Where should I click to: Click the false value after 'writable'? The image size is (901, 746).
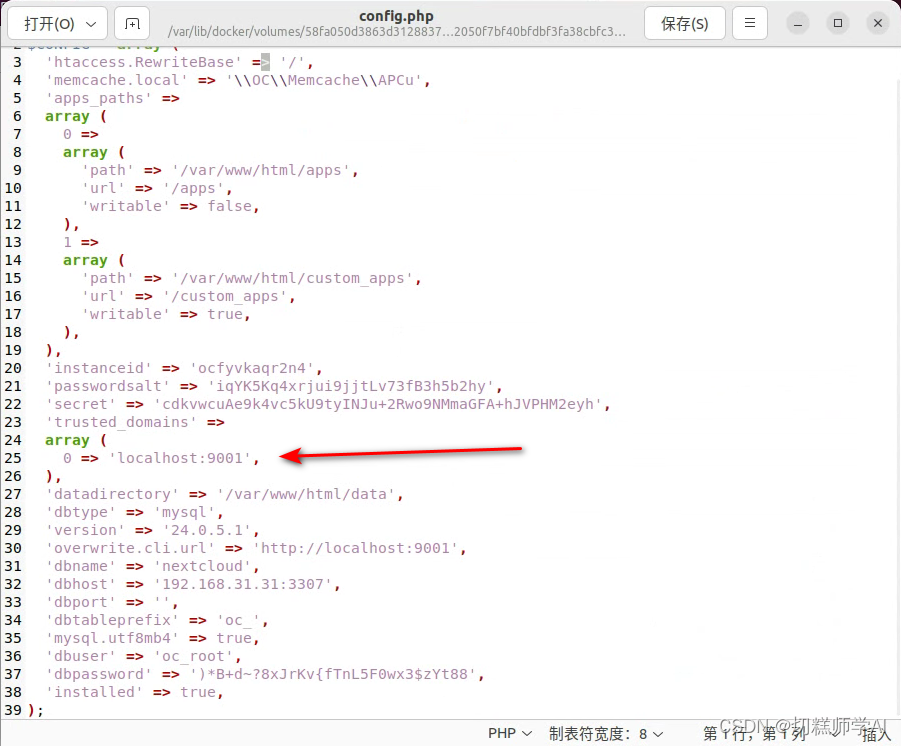pyautogui.click(x=229, y=206)
